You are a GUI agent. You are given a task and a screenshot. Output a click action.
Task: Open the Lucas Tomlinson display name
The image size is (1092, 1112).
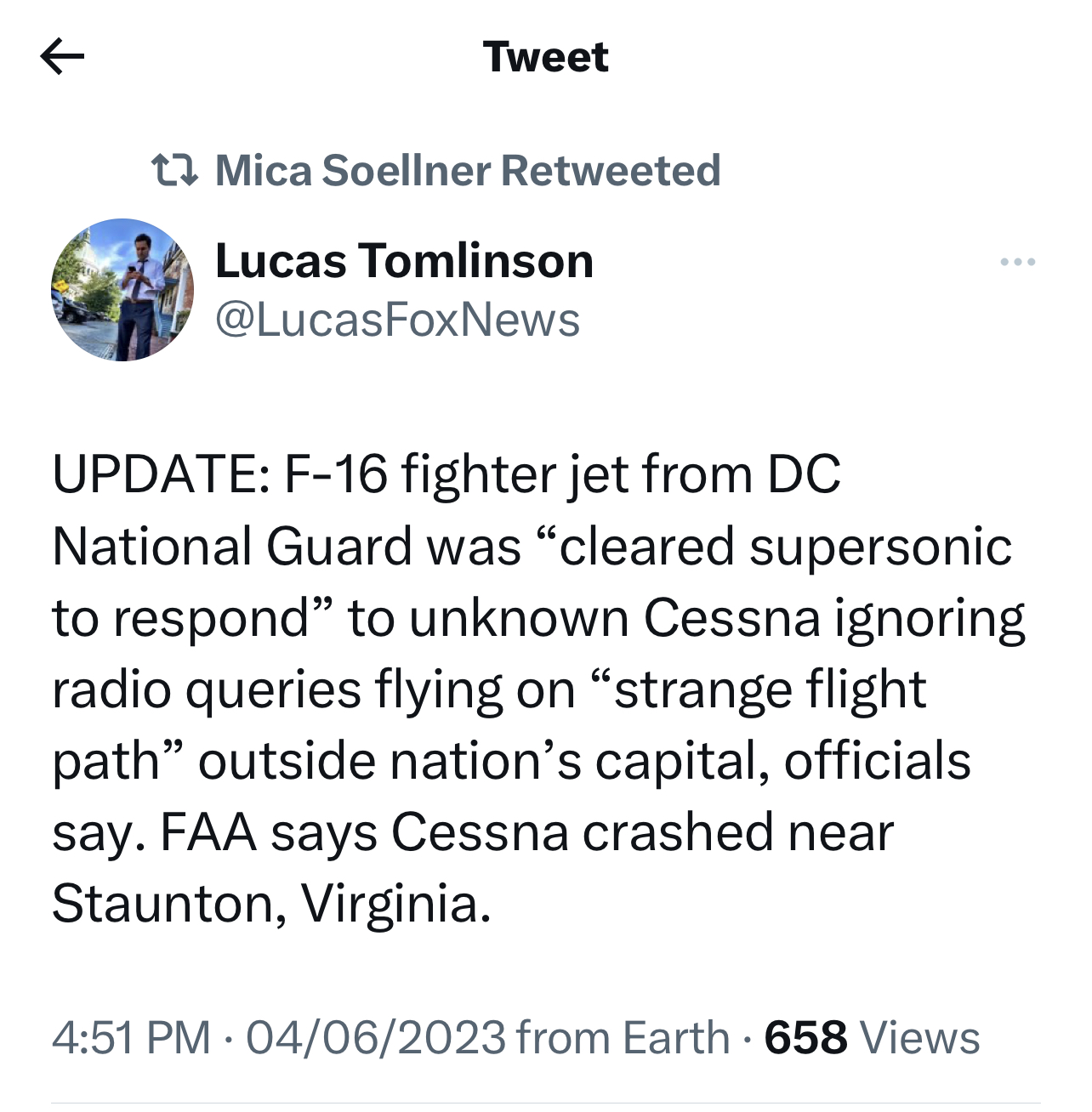tap(404, 260)
